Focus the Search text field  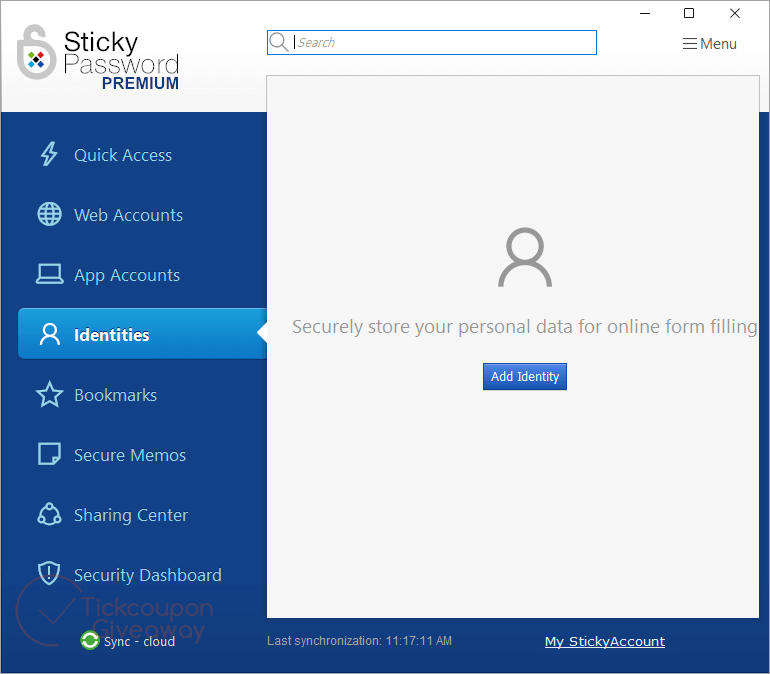(440, 43)
